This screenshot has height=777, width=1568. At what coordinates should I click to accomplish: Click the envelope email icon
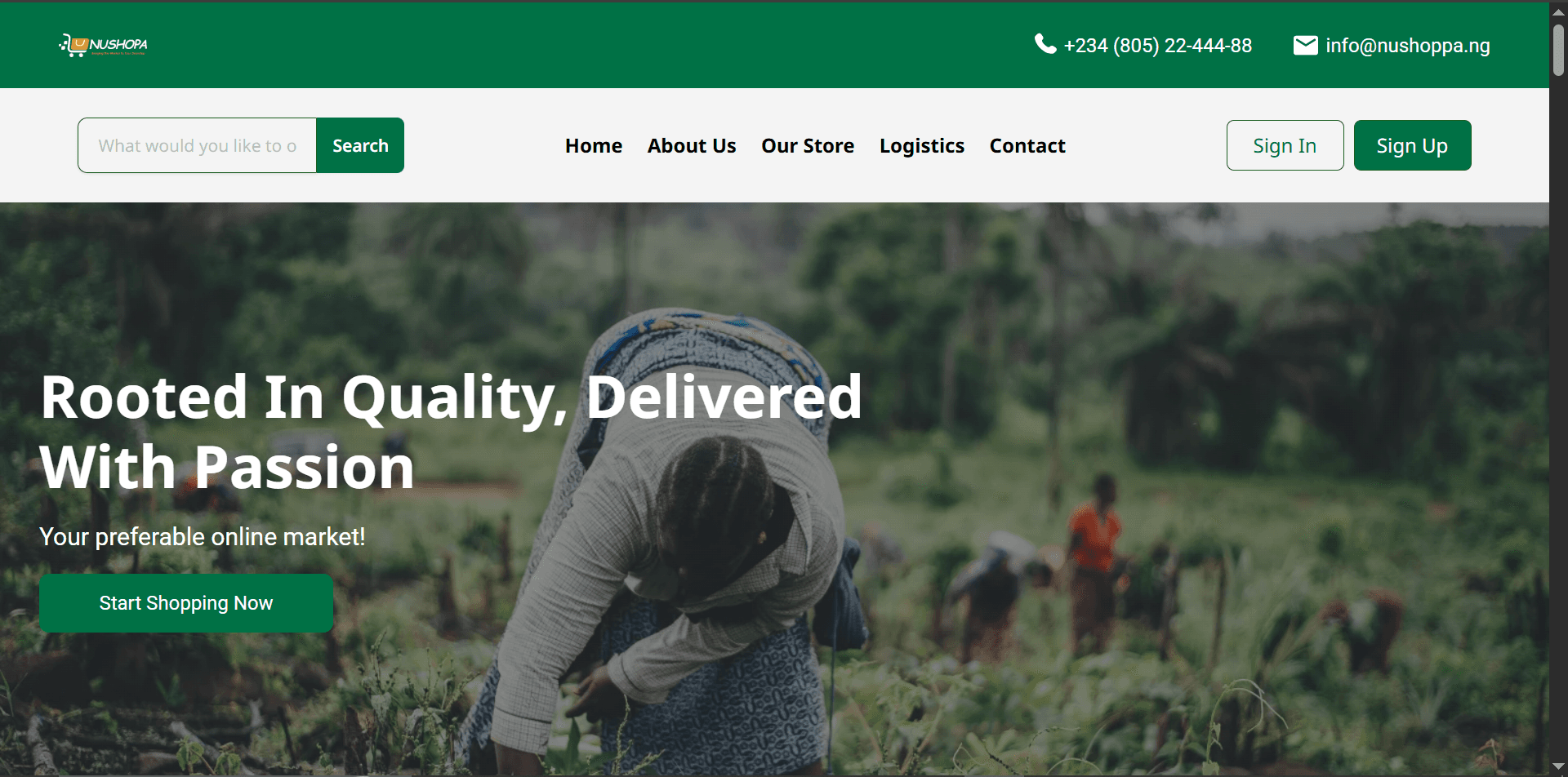tap(1305, 45)
